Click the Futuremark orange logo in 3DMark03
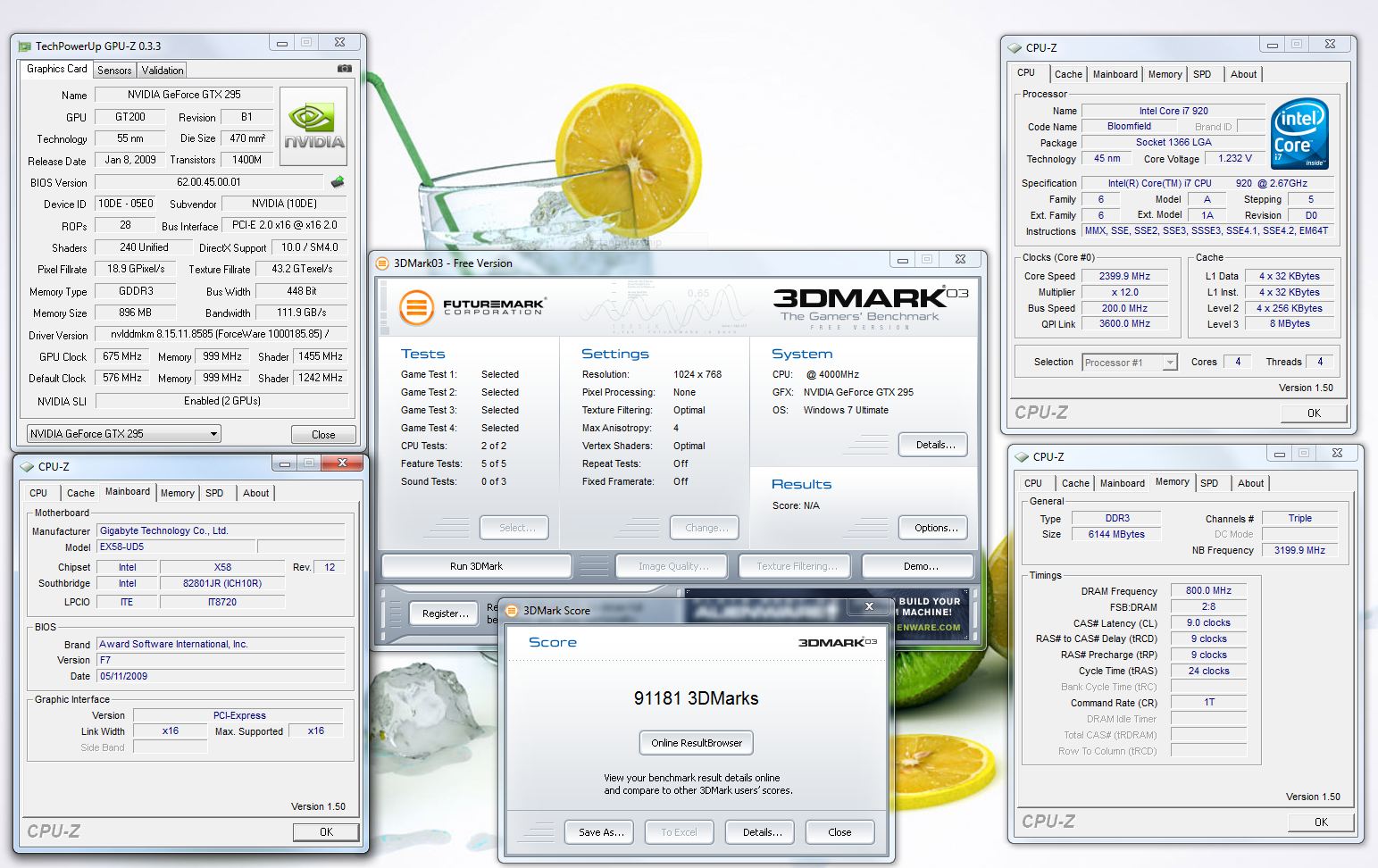 (x=416, y=308)
